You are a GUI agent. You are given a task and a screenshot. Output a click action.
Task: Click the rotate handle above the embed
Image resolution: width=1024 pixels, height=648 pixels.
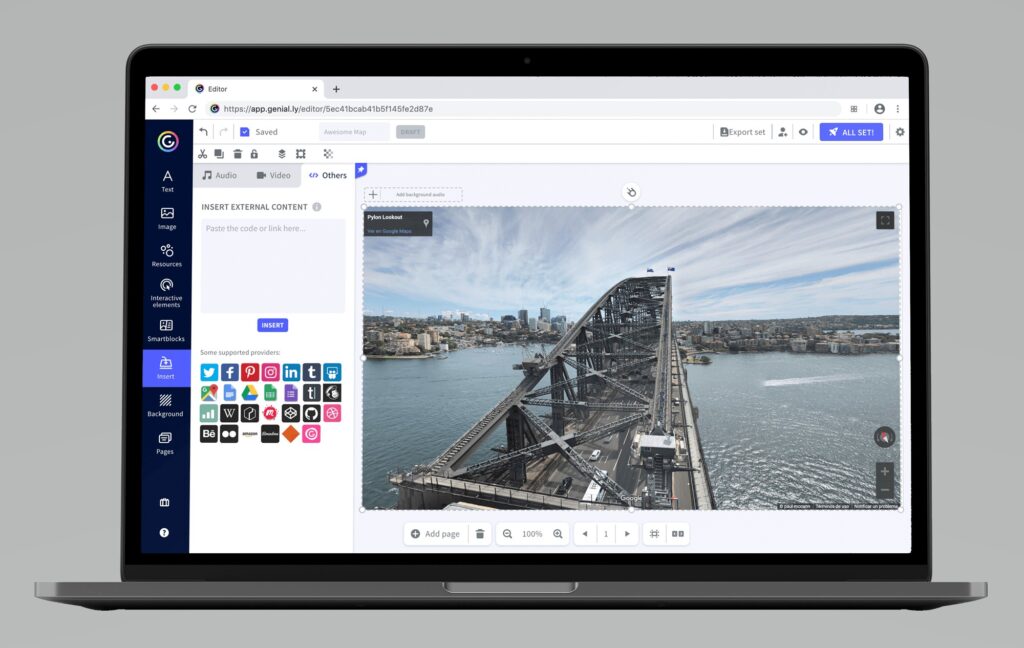pyautogui.click(x=631, y=192)
